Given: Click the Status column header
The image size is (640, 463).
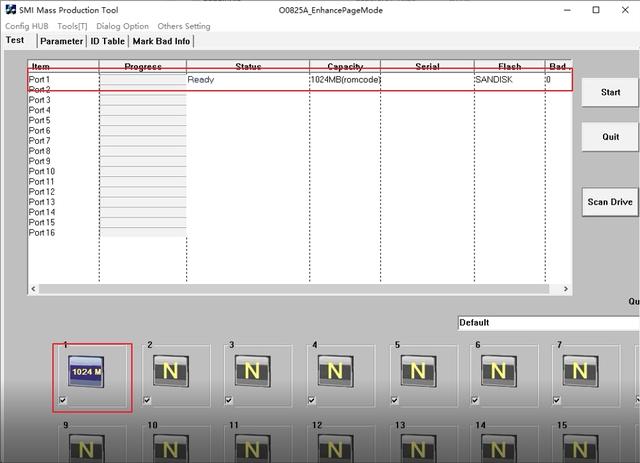Looking at the screenshot, I should pos(248,66).
